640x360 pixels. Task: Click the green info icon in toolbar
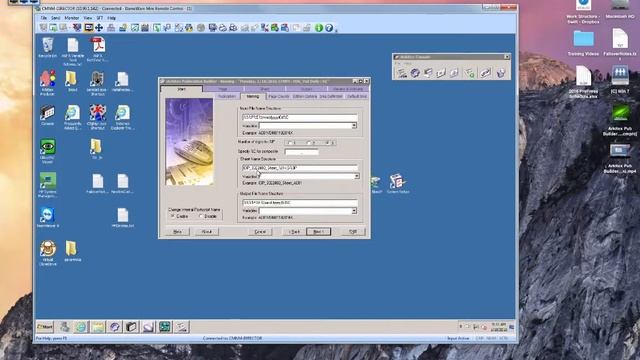click(319, 28)
